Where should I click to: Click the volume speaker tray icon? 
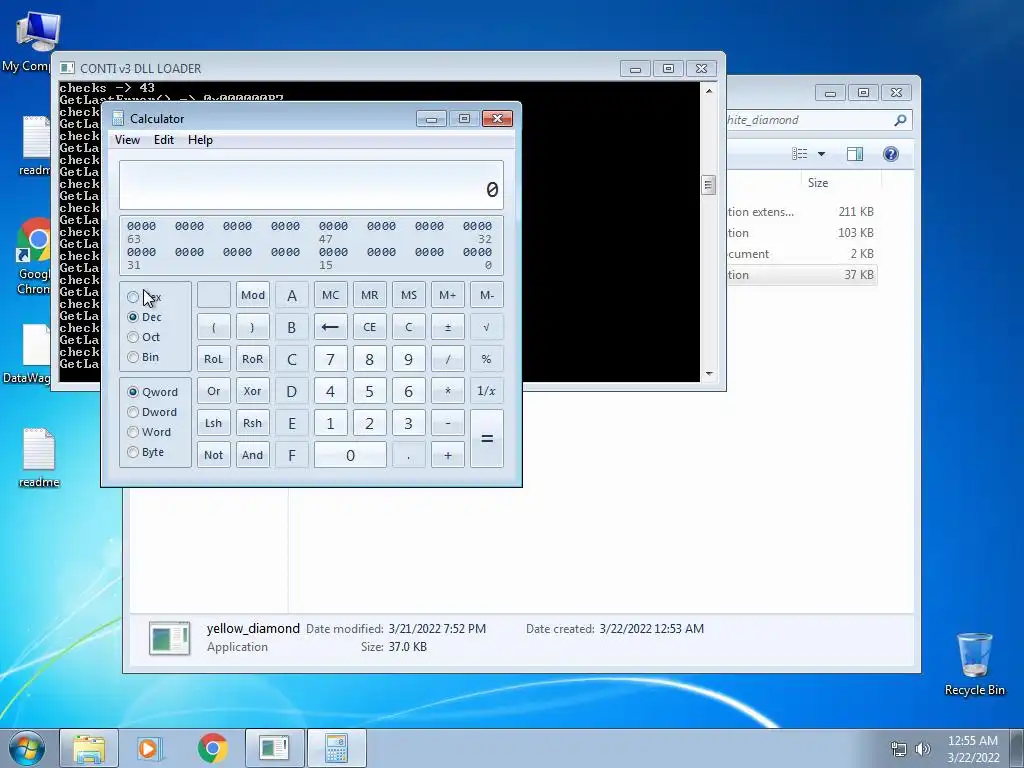click(923, 749)
